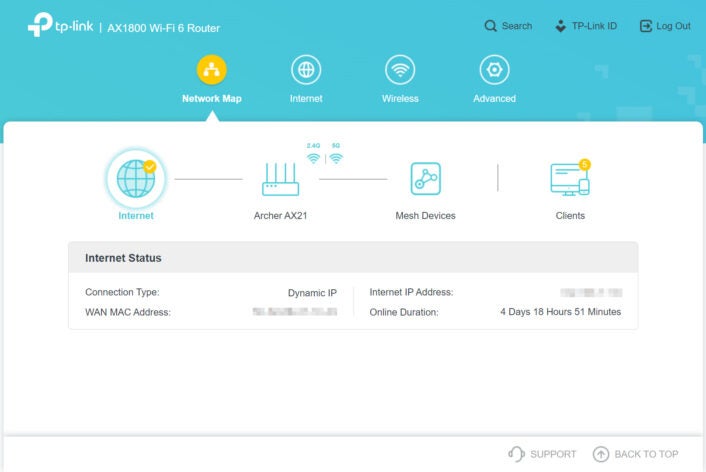Switch to the Network Map tab label

[212, 99]
